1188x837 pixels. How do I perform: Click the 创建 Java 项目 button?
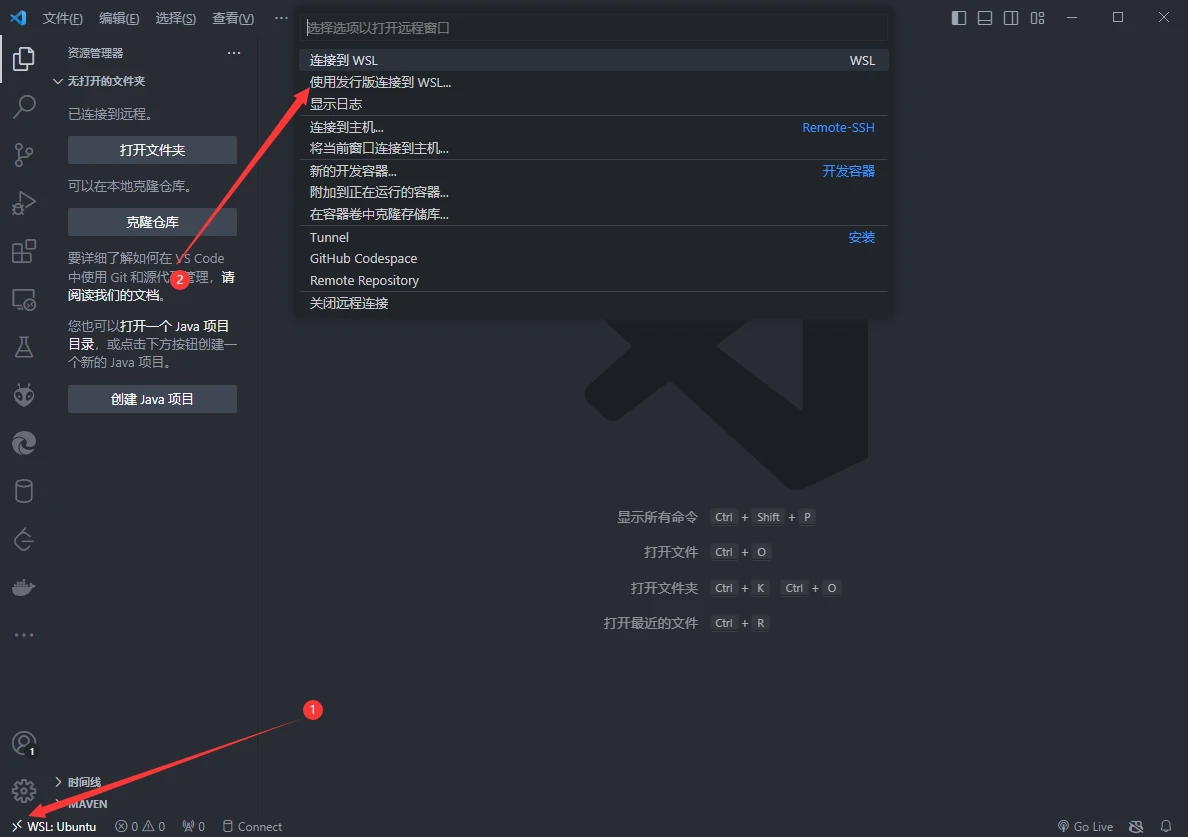152,399
